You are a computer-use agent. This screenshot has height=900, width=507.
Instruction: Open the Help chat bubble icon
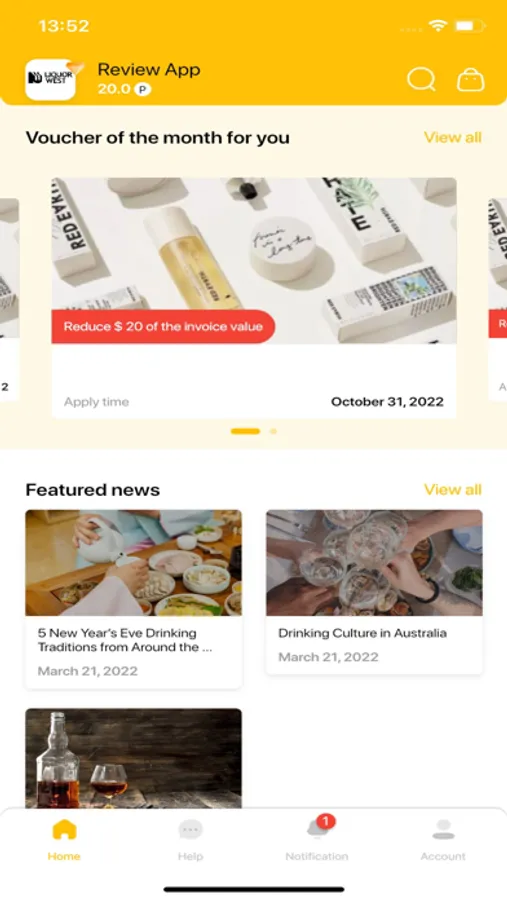click(190, 829)
